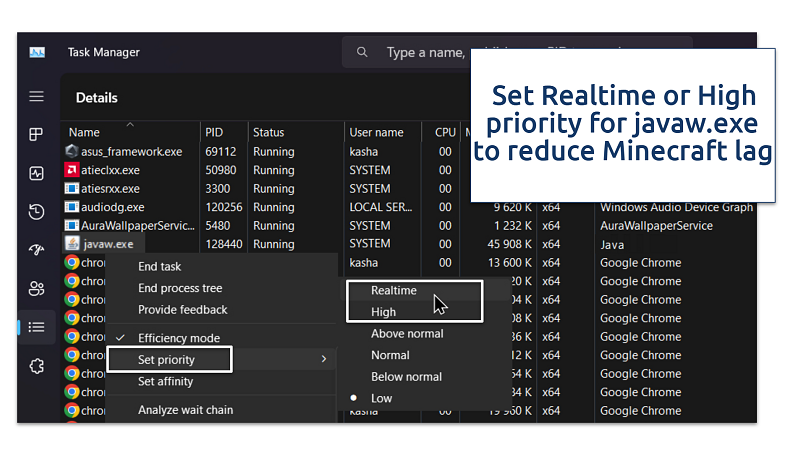Screen dimensions: 806x453
Task: Select the Details list sidebar icon
Action: 37,327
